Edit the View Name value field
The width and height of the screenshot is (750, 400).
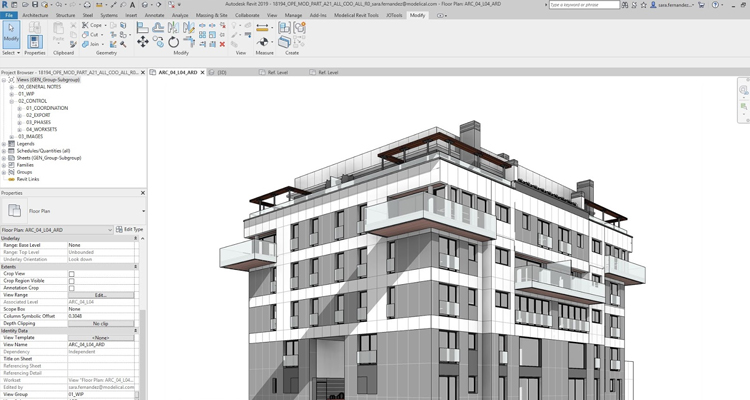[x=101, y=344]
